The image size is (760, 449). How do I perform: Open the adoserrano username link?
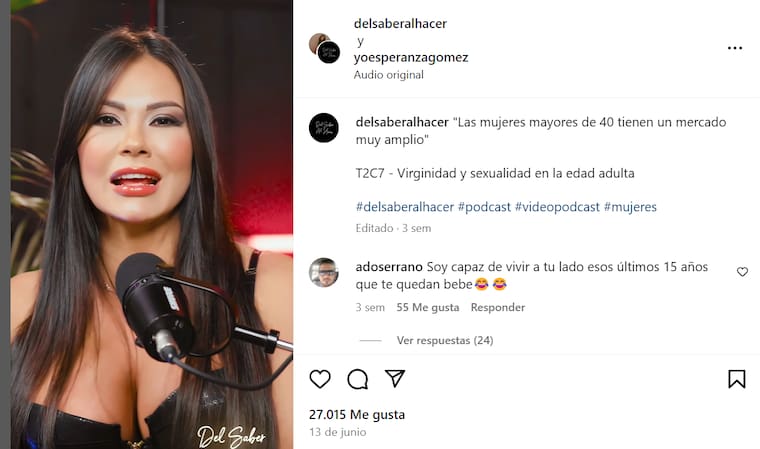389,267
